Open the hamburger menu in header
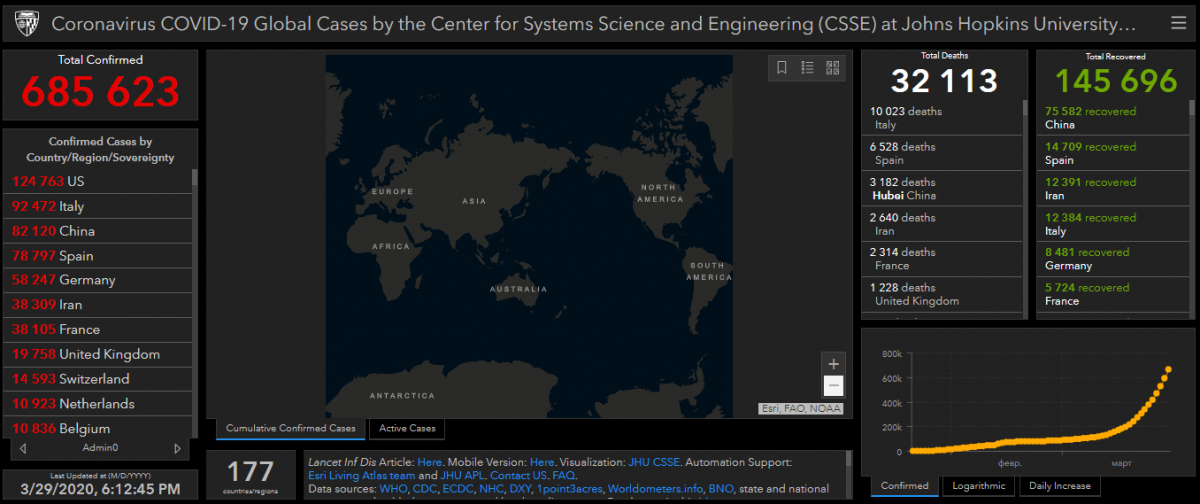 click(1178, 22)
